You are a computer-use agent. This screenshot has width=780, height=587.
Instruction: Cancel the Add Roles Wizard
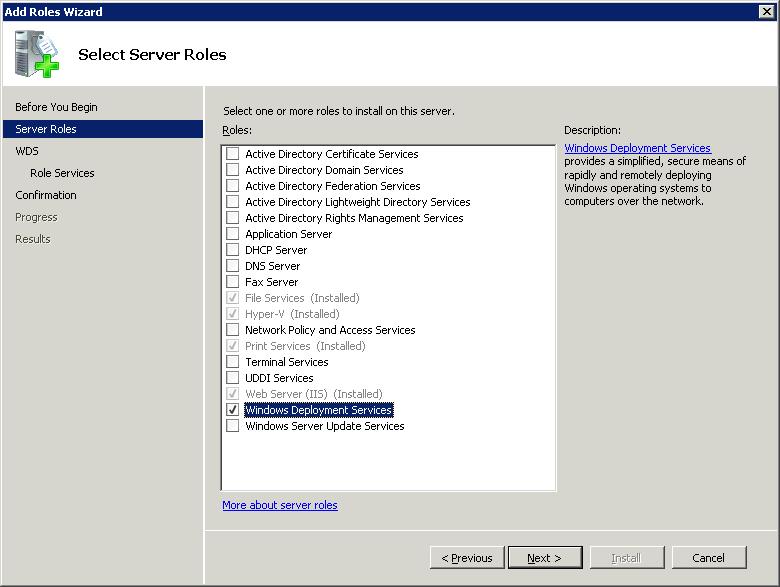(x=709, y=558)
